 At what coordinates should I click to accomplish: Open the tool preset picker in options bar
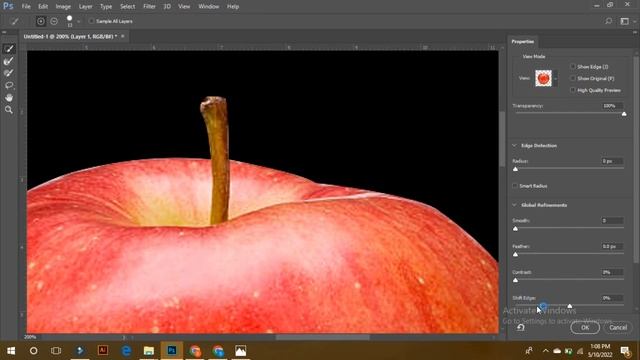pyautogui.click(x=15, y=21)
